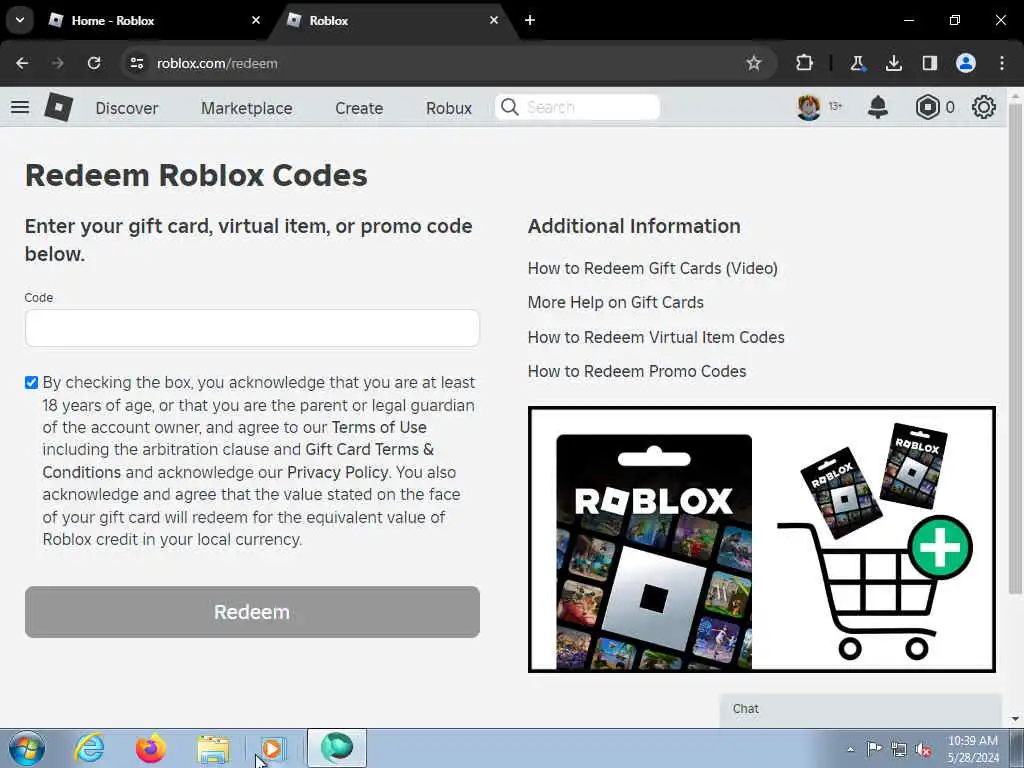1024x768 pixels.
Task: Open the Roblox hamburger navigation menu
Action: click(20, 107)
